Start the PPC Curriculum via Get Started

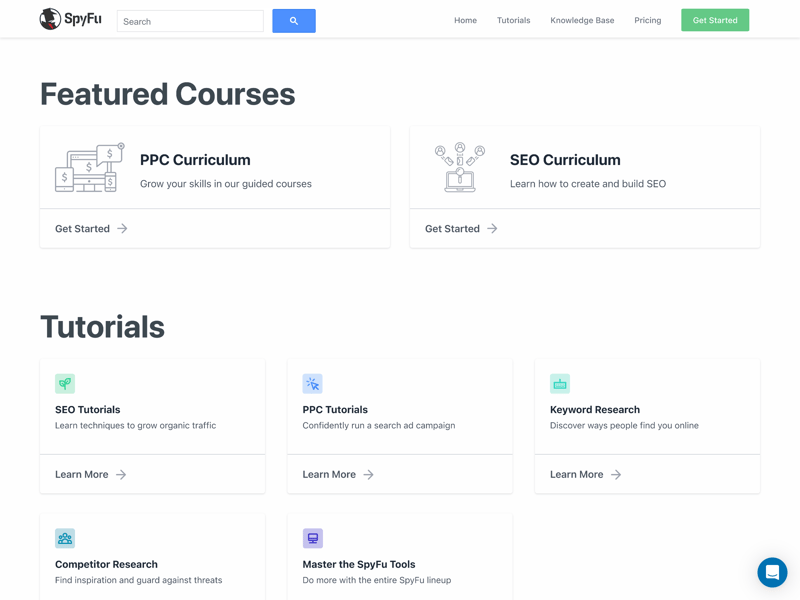click(x=91, y=229)
